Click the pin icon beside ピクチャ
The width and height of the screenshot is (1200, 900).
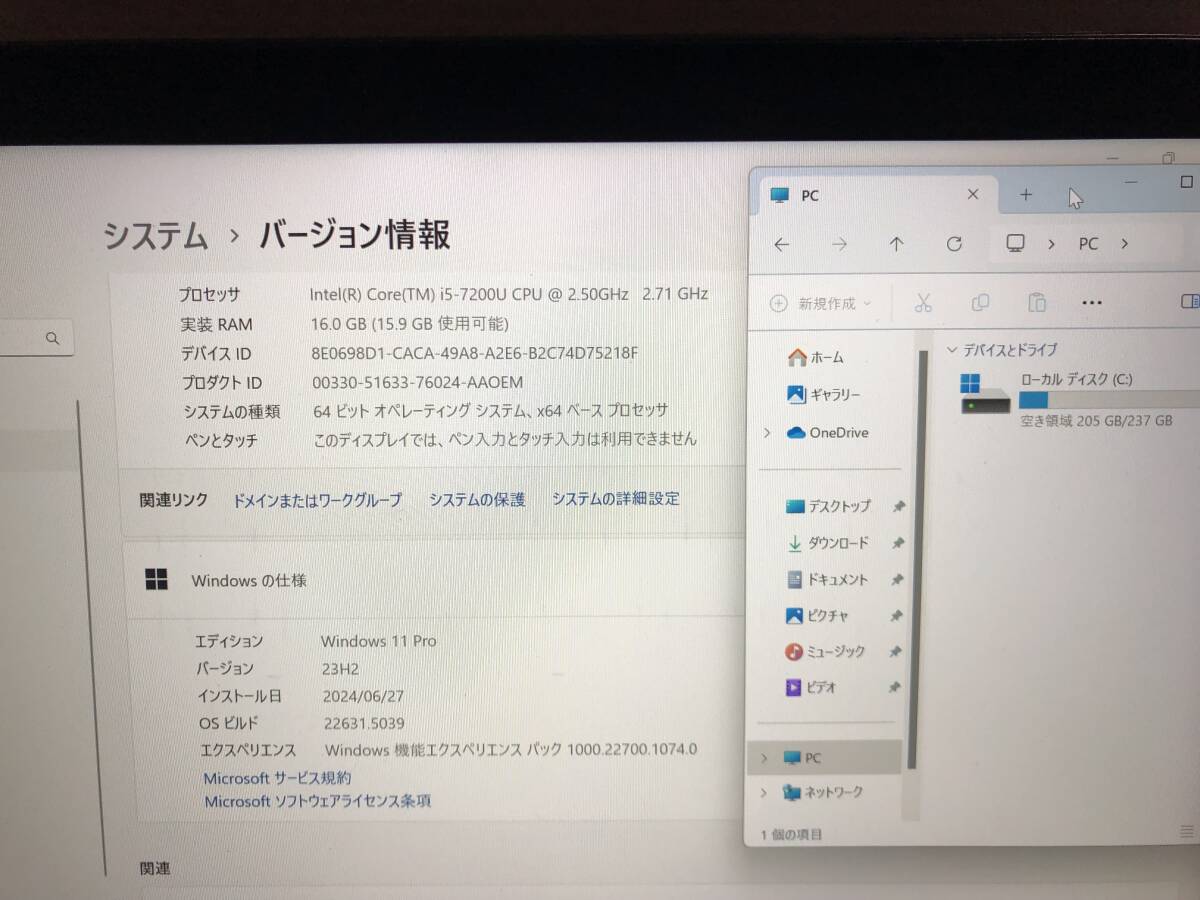click(x=897, y=616)
